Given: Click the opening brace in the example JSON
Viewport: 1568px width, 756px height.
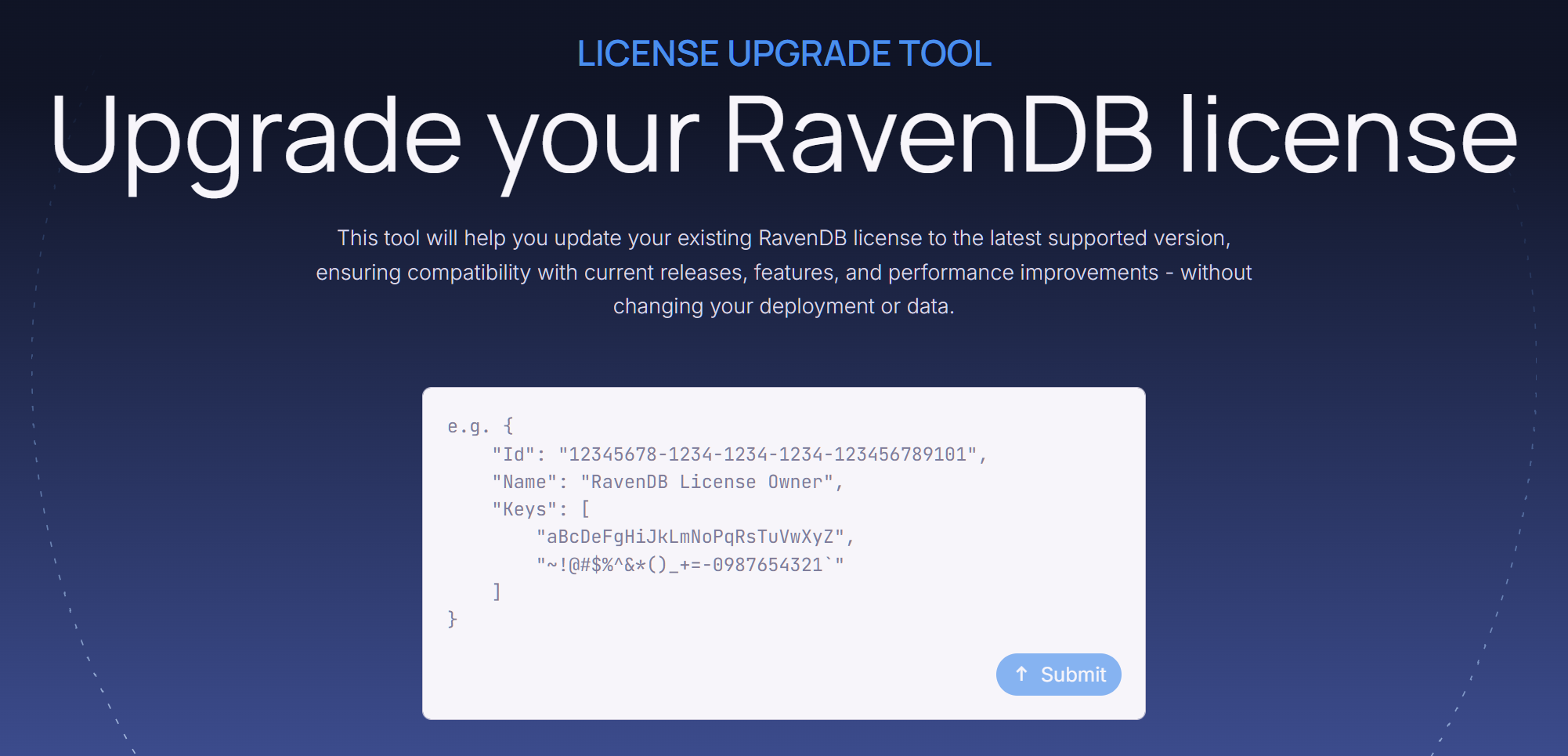Looking at the screenshot, I should [x=510, y=425].
